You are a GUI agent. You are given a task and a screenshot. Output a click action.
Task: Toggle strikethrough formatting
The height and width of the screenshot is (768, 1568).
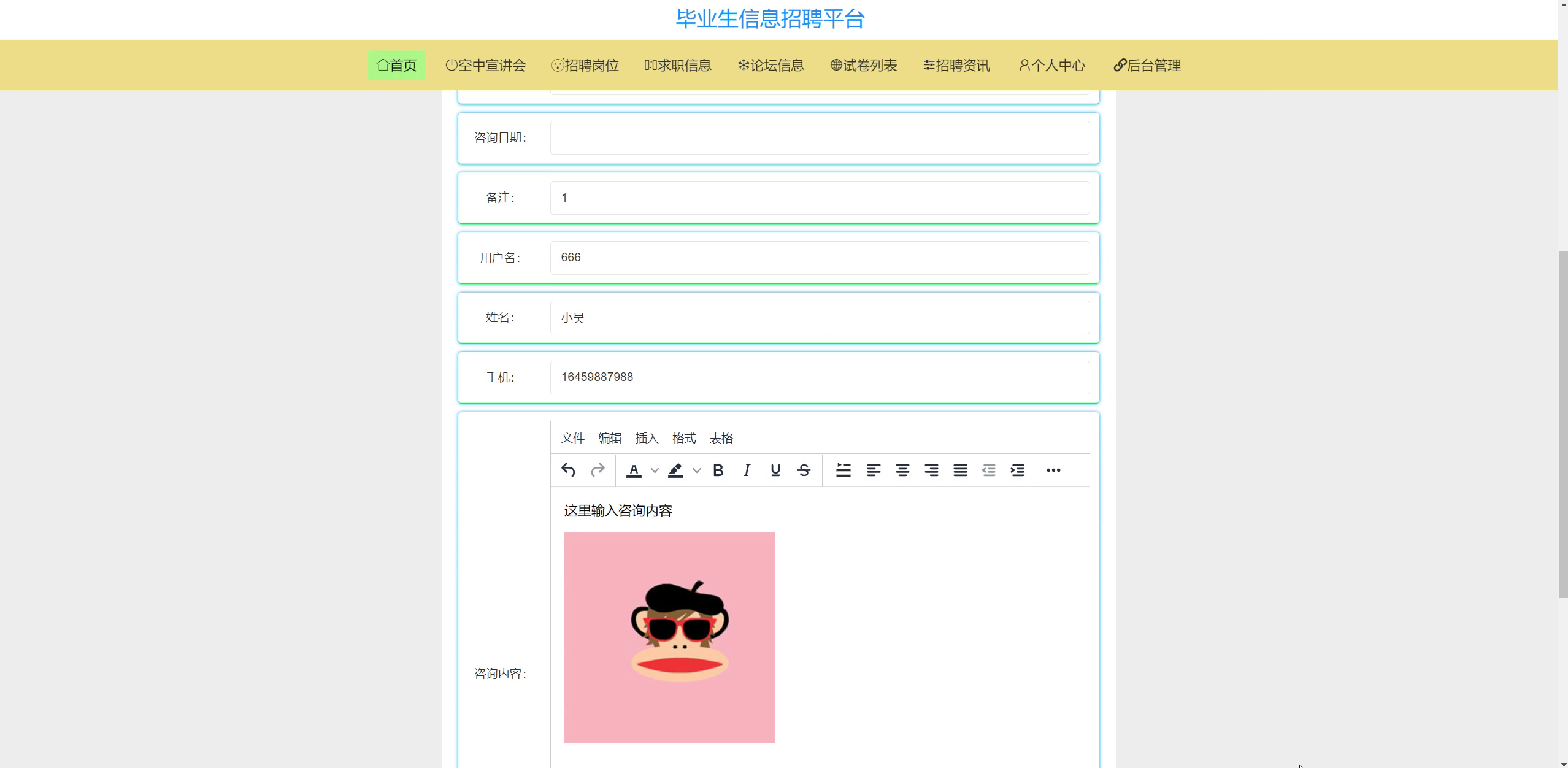click(x=804, y=470)
